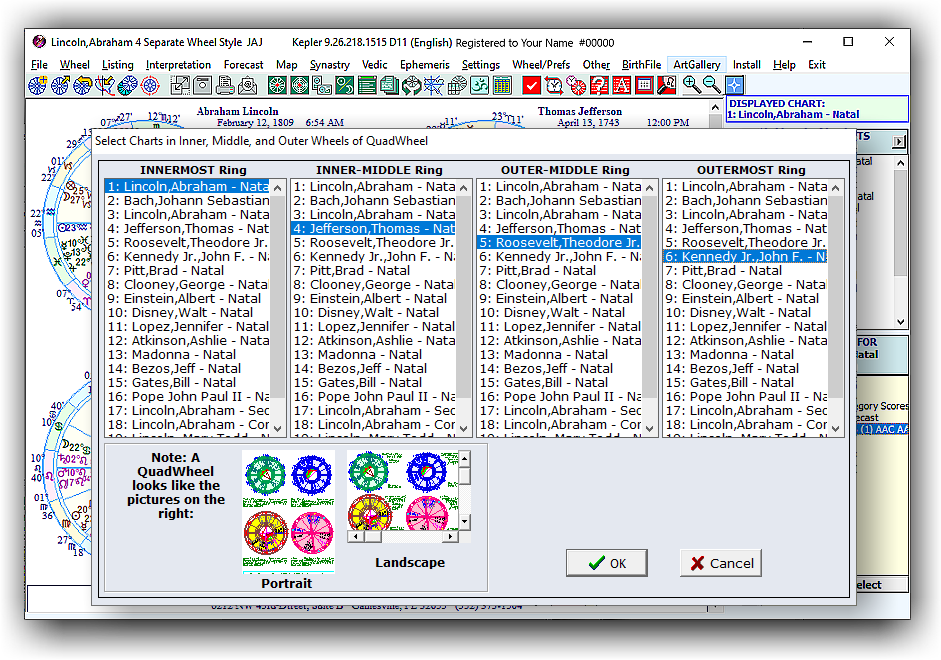Confirm the QuadWheel selection with OK
941x660 pixels.
click(607, 563)
